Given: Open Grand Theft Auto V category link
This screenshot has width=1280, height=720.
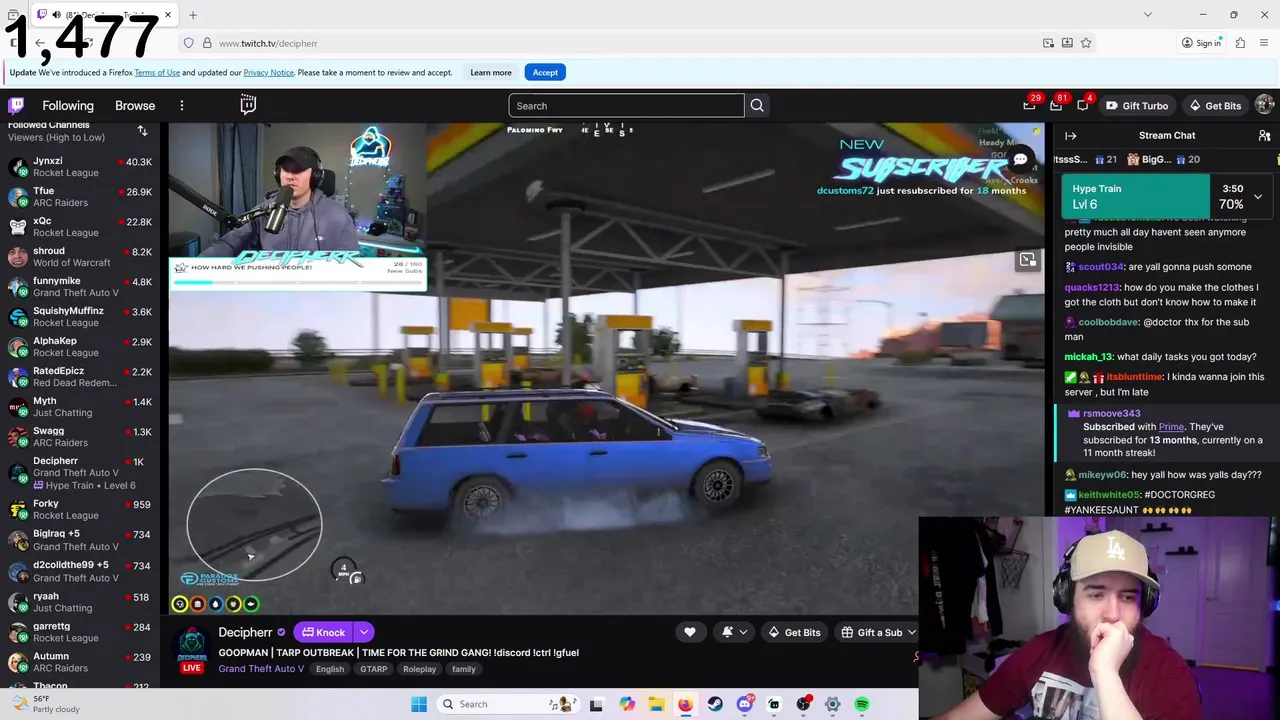Looking at the screenshot, I should coord(261,669).
